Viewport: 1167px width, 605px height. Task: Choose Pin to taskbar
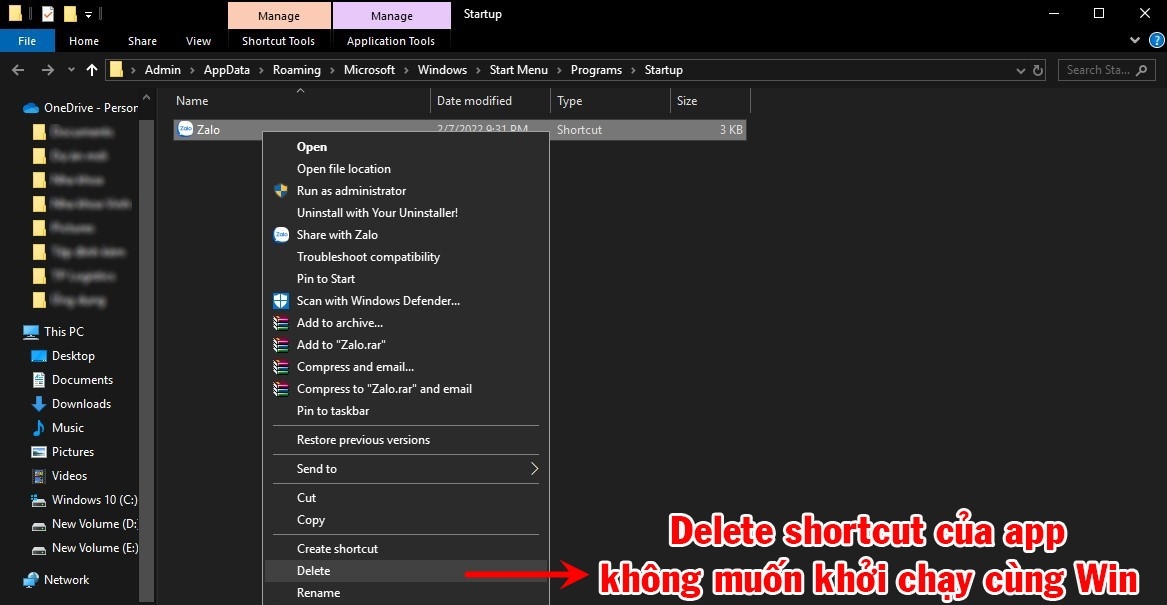(406, 410)
